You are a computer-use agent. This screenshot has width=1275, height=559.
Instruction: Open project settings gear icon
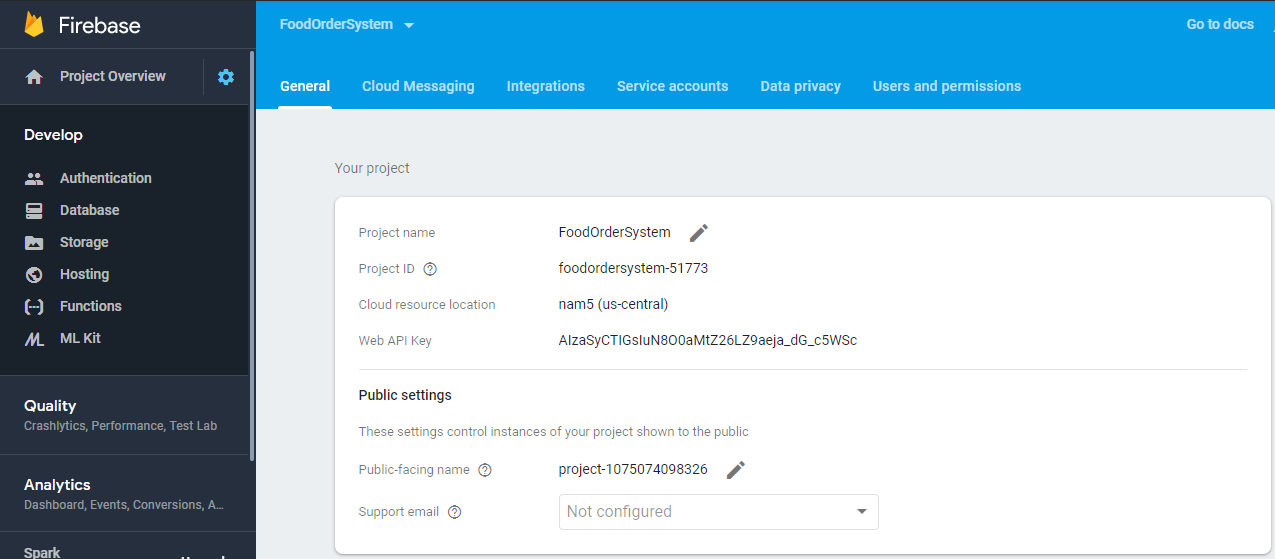tap(226, 77)
